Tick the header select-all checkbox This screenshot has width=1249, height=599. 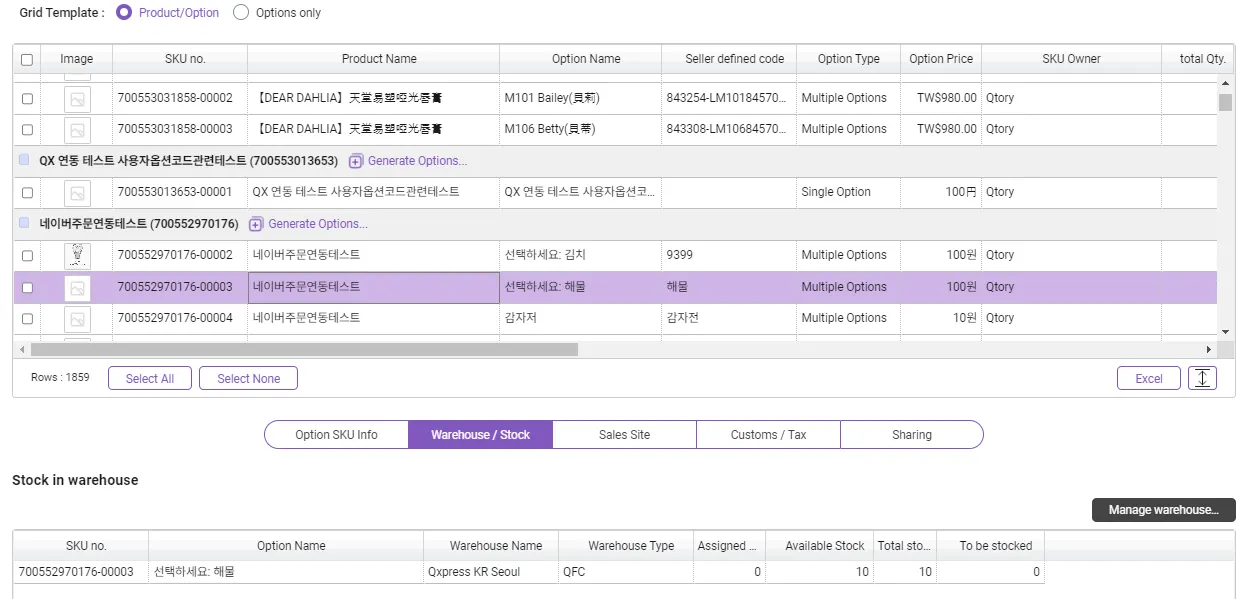click(27, 59)
